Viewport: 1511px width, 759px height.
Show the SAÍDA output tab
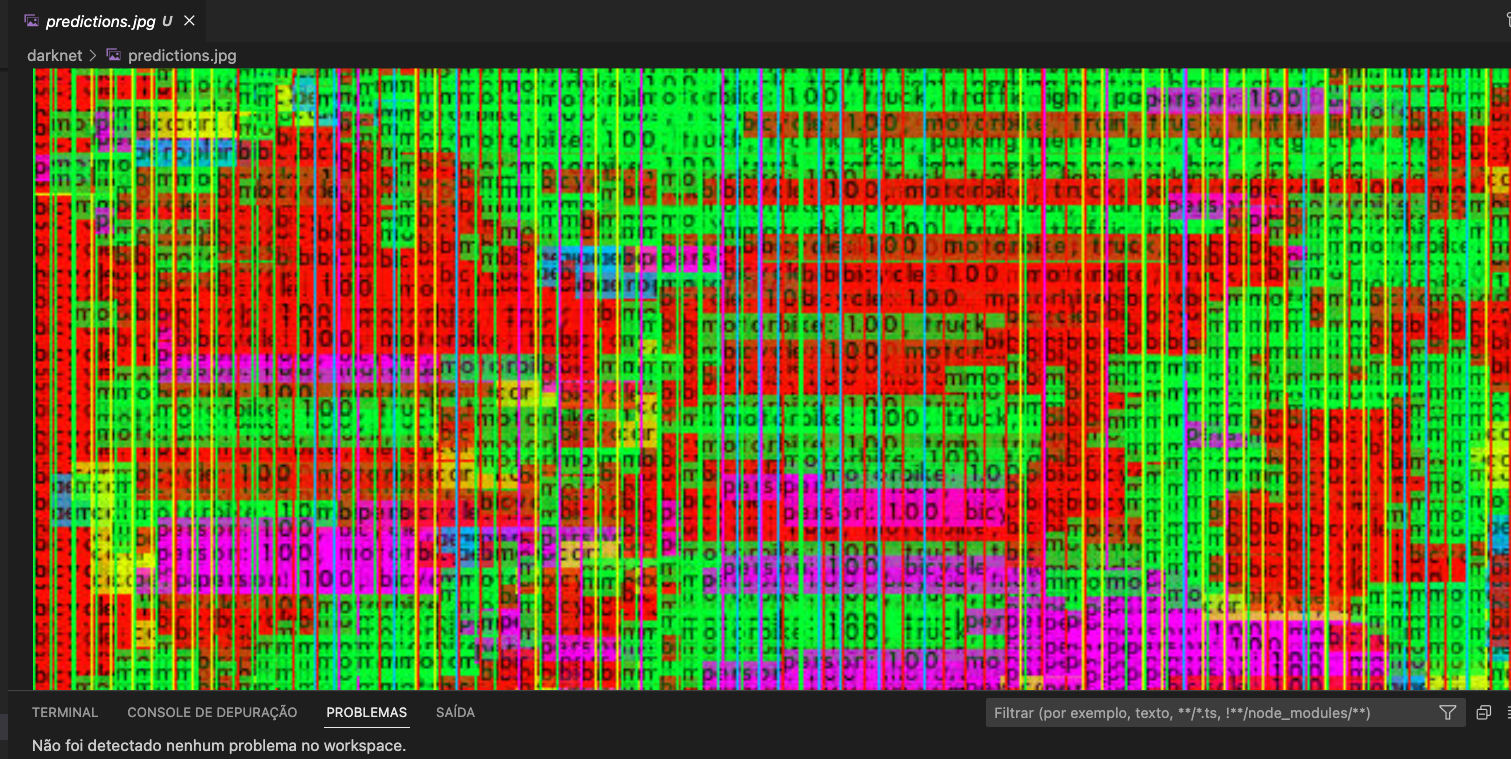coord(455,713)
